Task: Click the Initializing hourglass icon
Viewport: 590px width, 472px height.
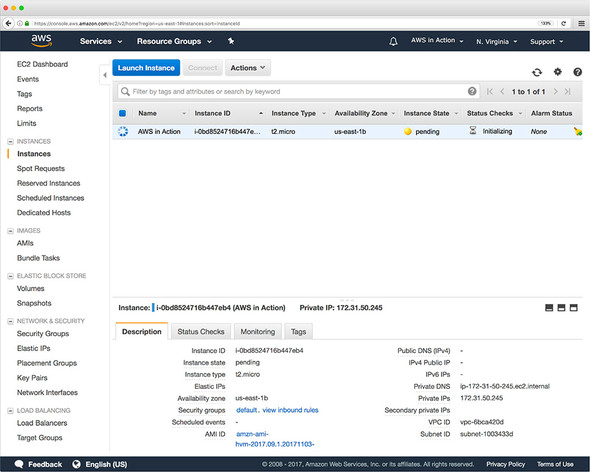Action: [473, 131]
